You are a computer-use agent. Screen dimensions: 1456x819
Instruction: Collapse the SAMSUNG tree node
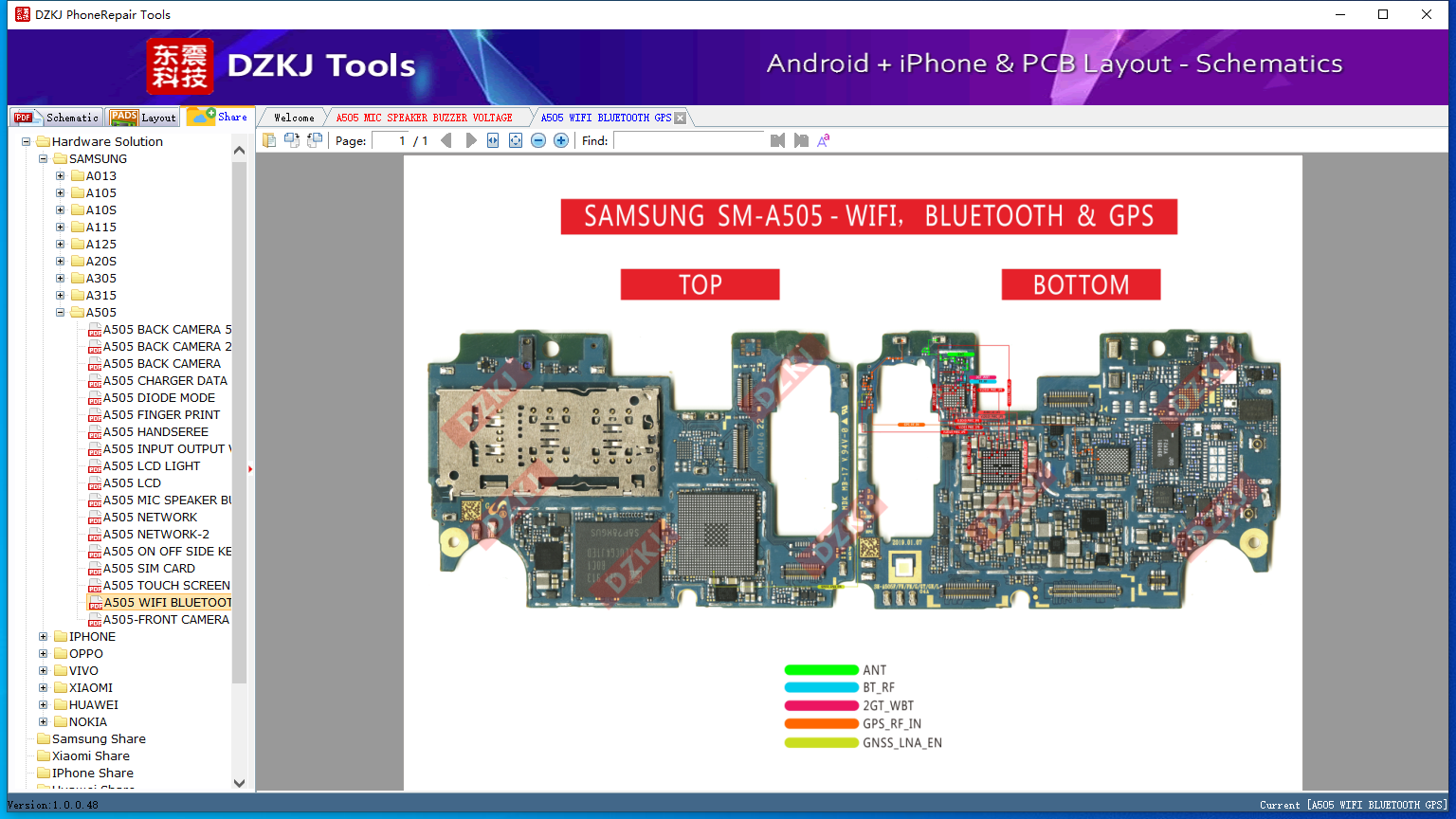point(44,159)
